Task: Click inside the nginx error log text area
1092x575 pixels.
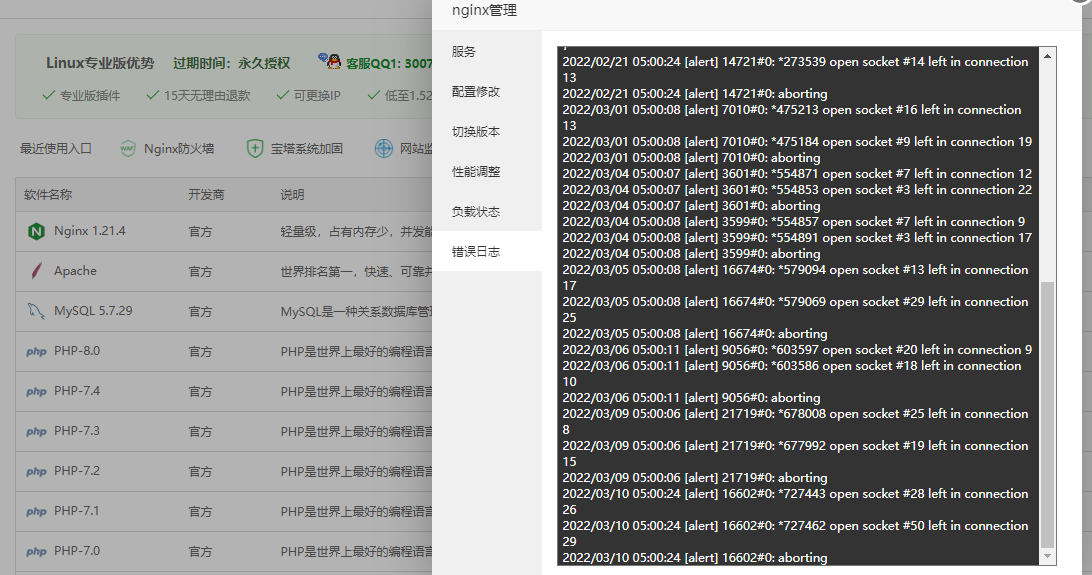Action: tap(797, 300)
